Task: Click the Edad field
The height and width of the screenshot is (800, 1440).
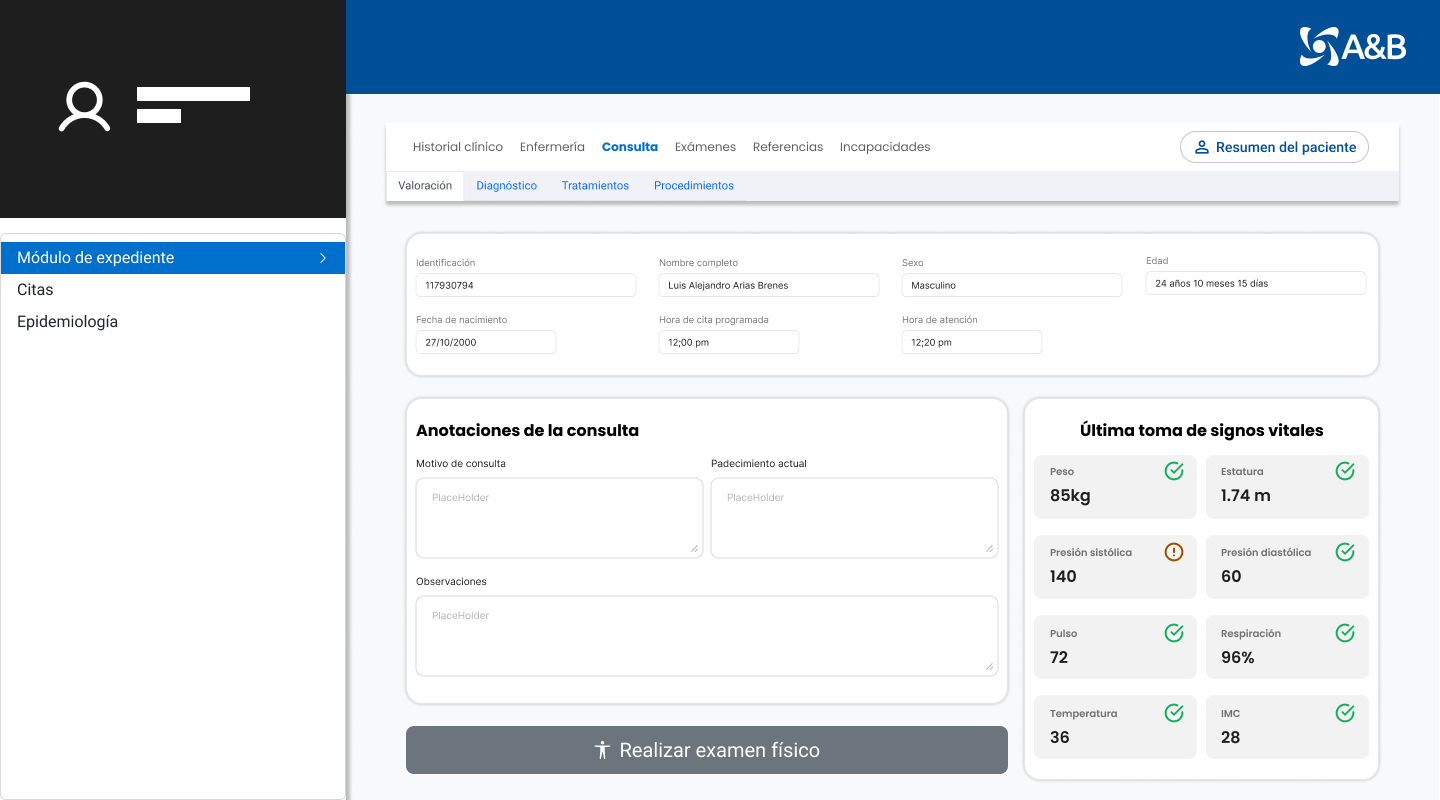Action: pos(1256,283)
